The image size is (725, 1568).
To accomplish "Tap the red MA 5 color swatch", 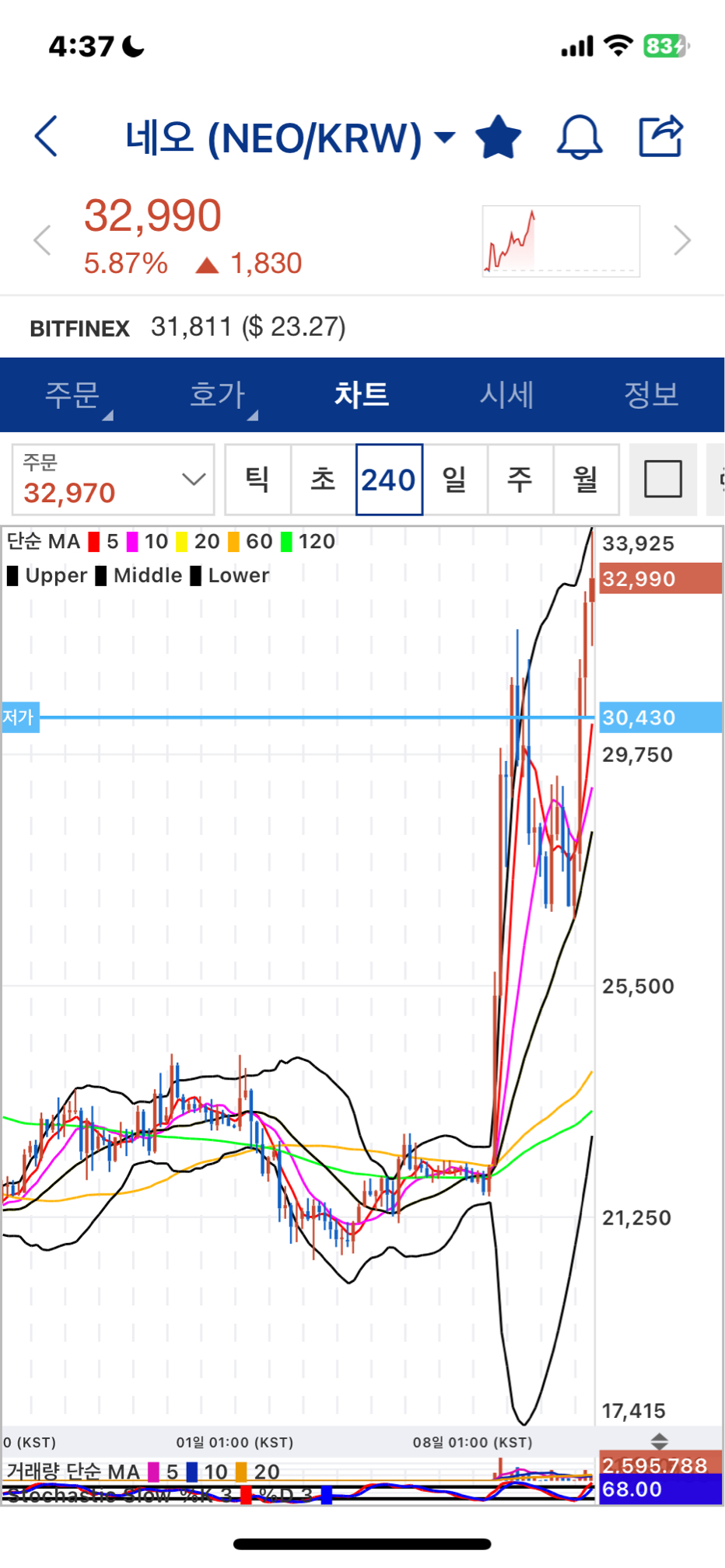I will click(x=94, y=542).
